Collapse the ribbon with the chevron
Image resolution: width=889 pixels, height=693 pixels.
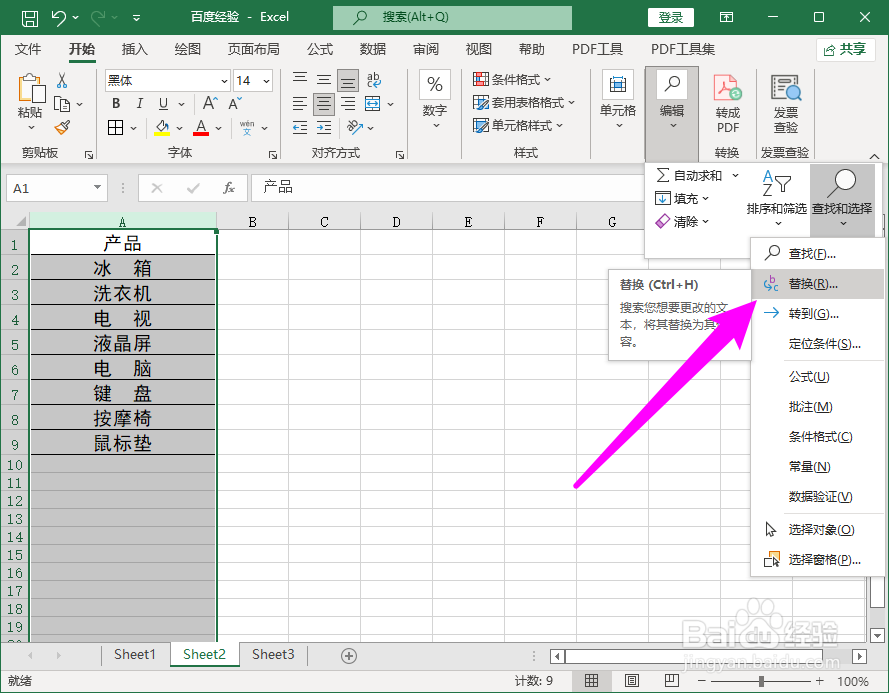click(x=874, y=157)
